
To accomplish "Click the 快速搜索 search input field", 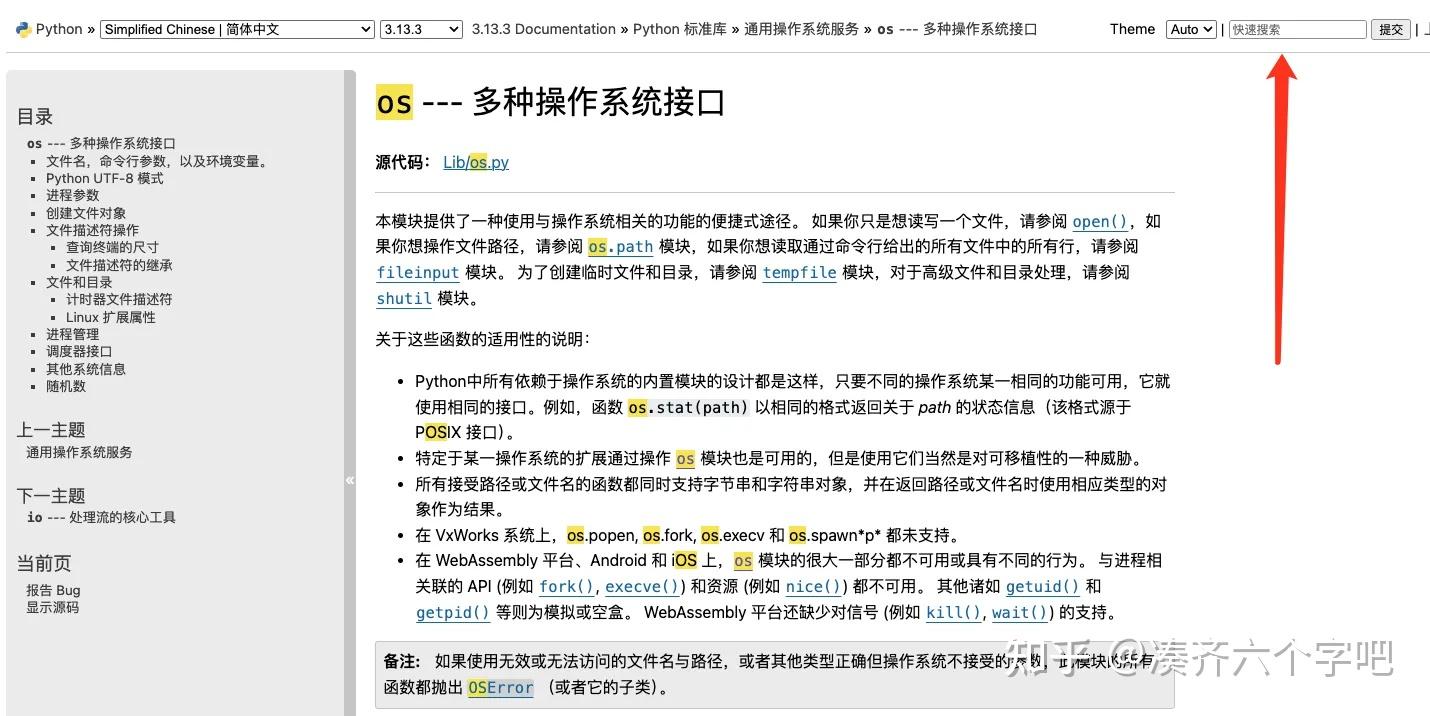I will click(1297, 29).
